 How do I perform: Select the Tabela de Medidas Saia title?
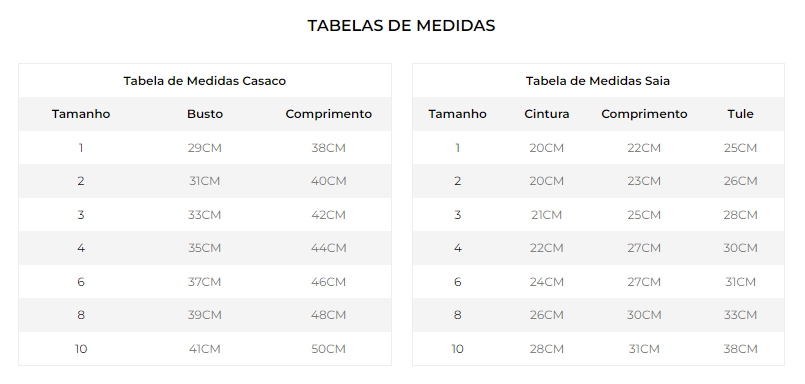pos(598,81)
